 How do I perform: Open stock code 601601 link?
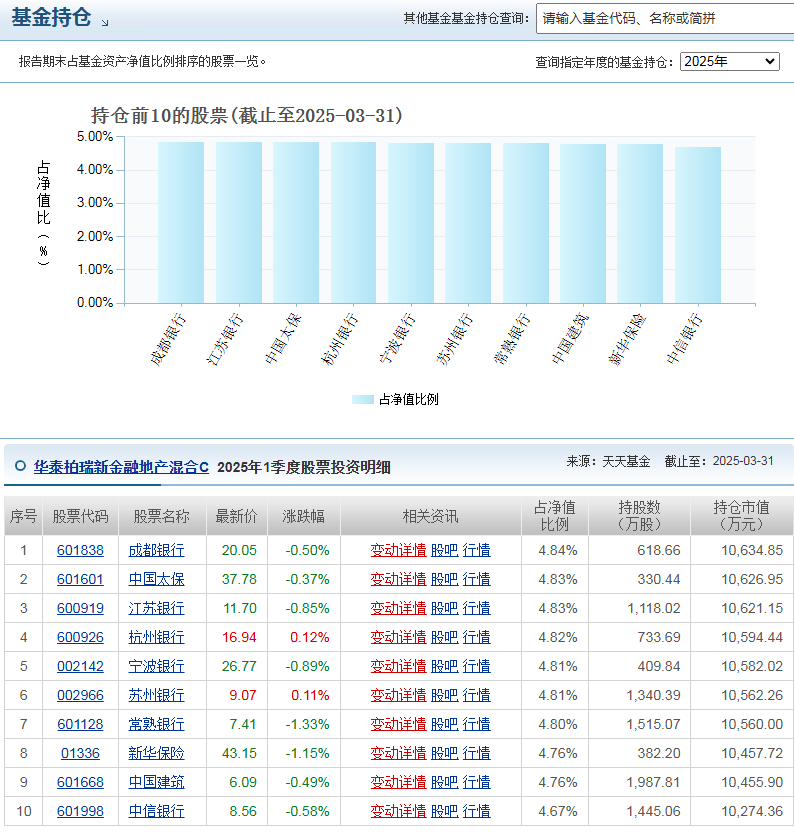pos(80,579)
